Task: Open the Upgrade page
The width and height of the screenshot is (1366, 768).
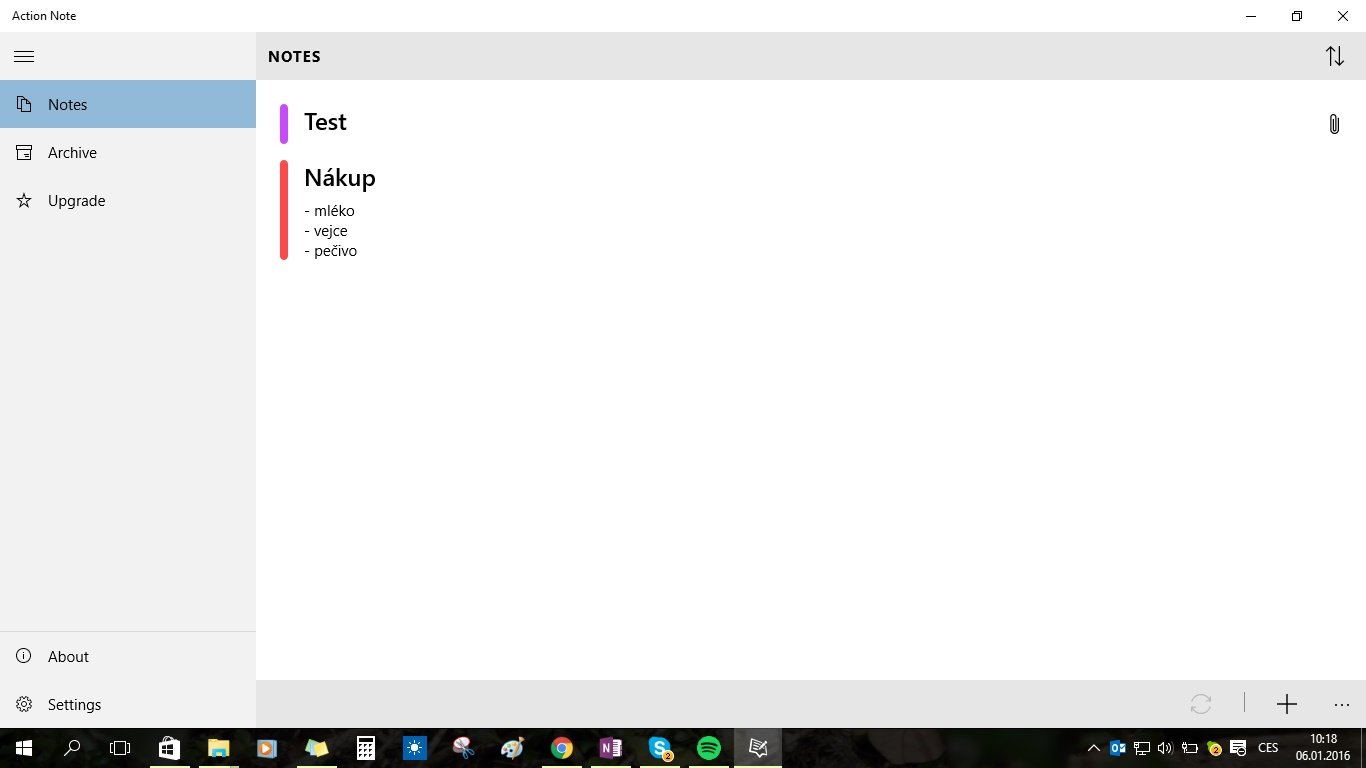Action: (x=128, y=201)
